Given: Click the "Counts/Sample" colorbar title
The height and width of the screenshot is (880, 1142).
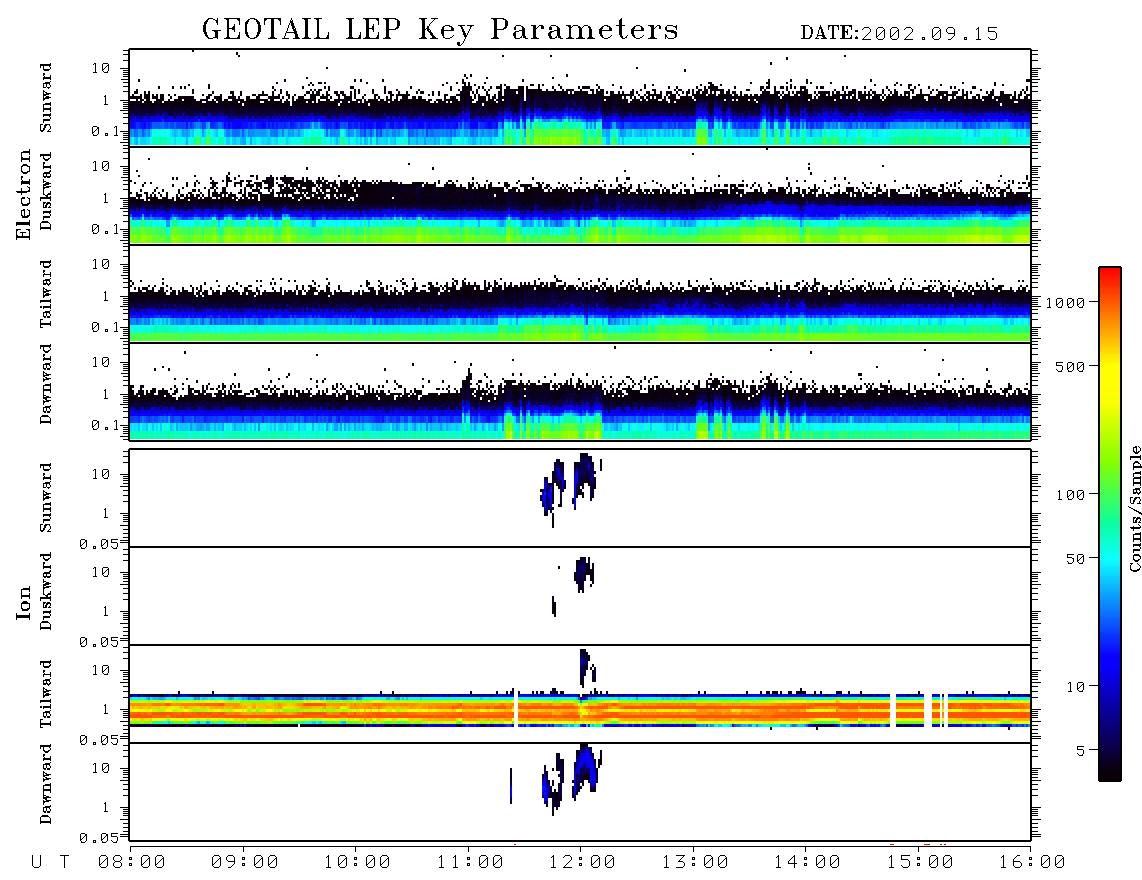Looking at the screenshot, I should 1134,508.
